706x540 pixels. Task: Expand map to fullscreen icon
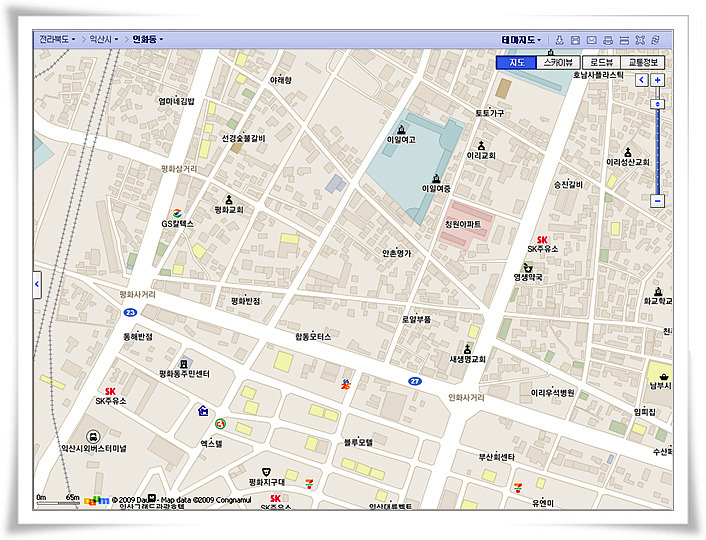(640, 40)
